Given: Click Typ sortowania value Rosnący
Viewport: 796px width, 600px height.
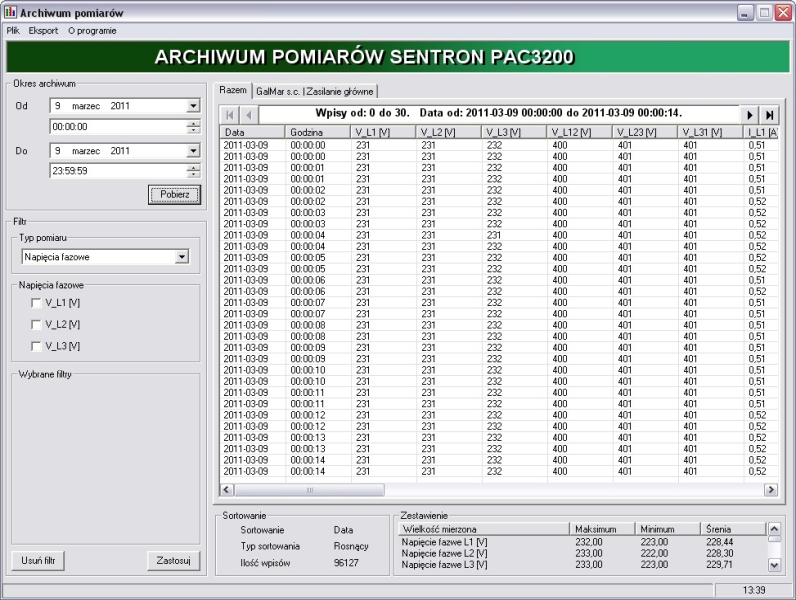Looking at the screenshot, I should tap(351, 546).
